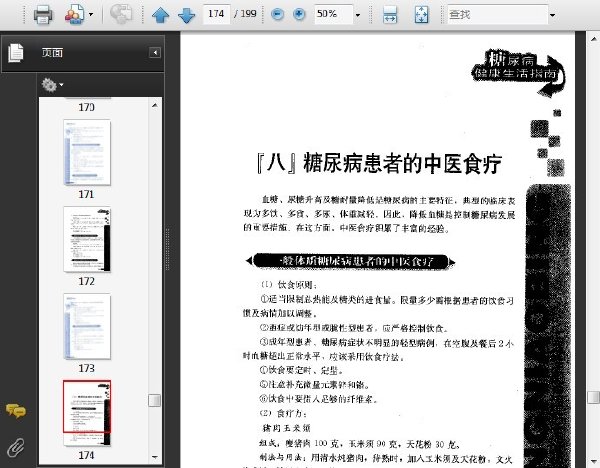
Task: Expand the collaborate icon dropdown arrow
Action: (x=91, y=15)
